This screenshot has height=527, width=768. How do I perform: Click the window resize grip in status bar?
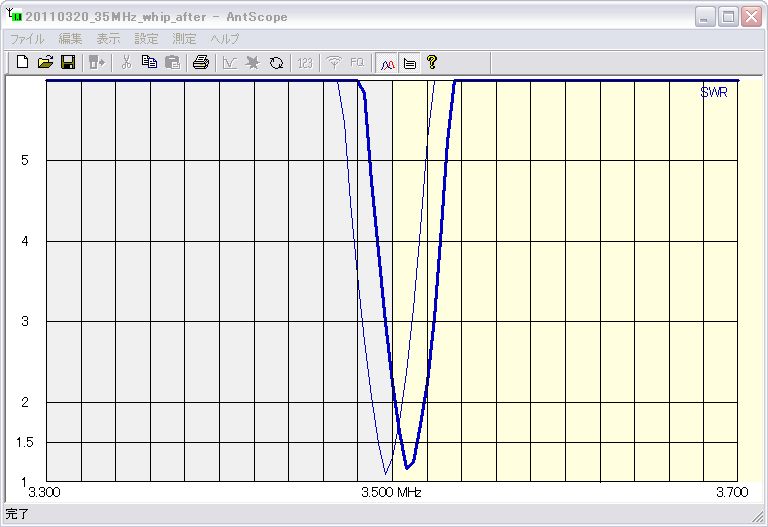tap(758, 516)
